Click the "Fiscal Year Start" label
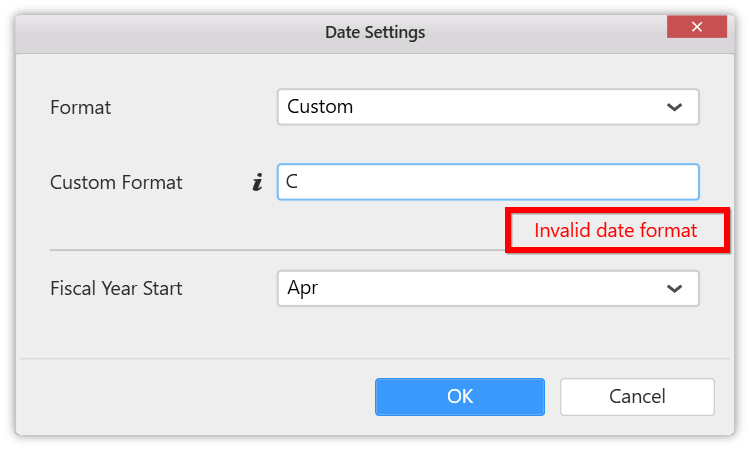Image resolution: width=750 pixels, height=450 pixels. point(116,289)
